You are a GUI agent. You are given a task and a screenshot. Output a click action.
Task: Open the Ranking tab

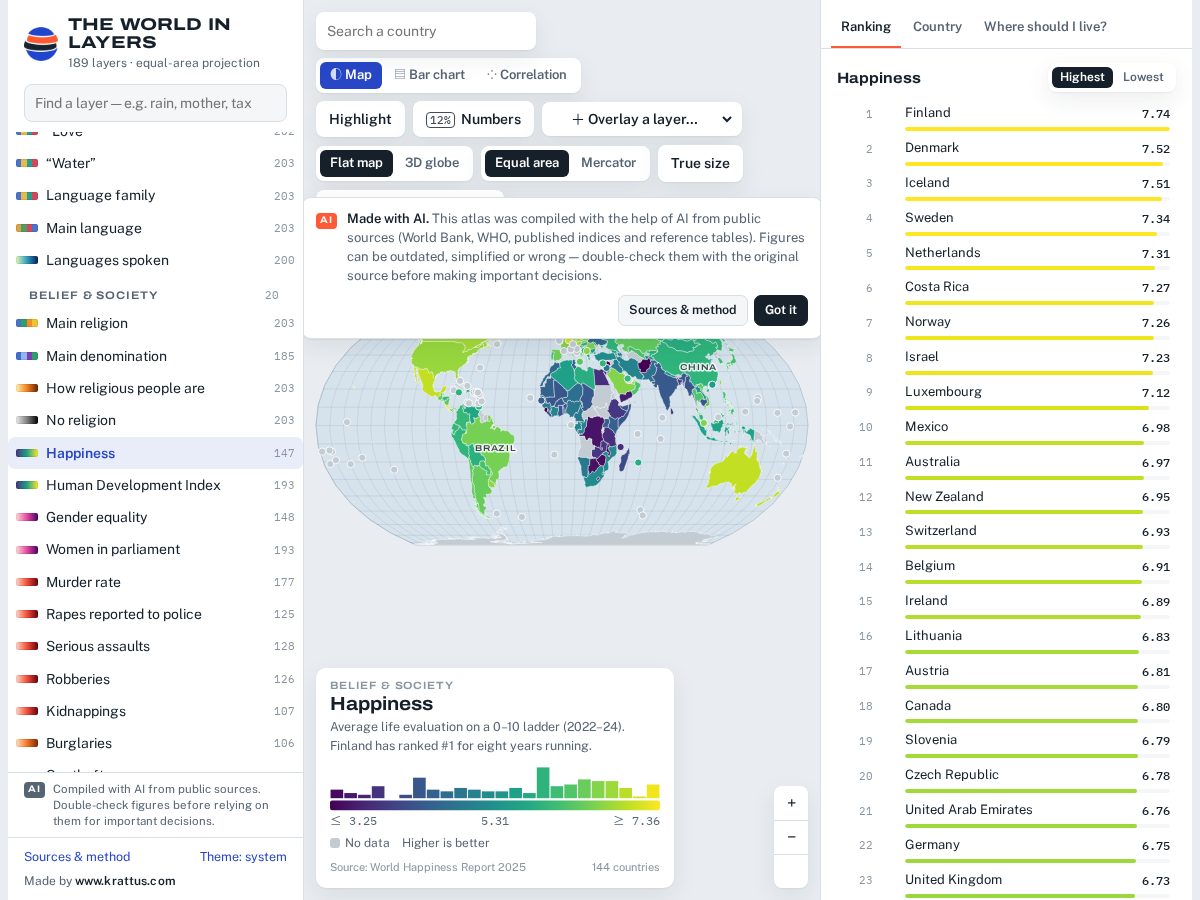click(866, 27)
